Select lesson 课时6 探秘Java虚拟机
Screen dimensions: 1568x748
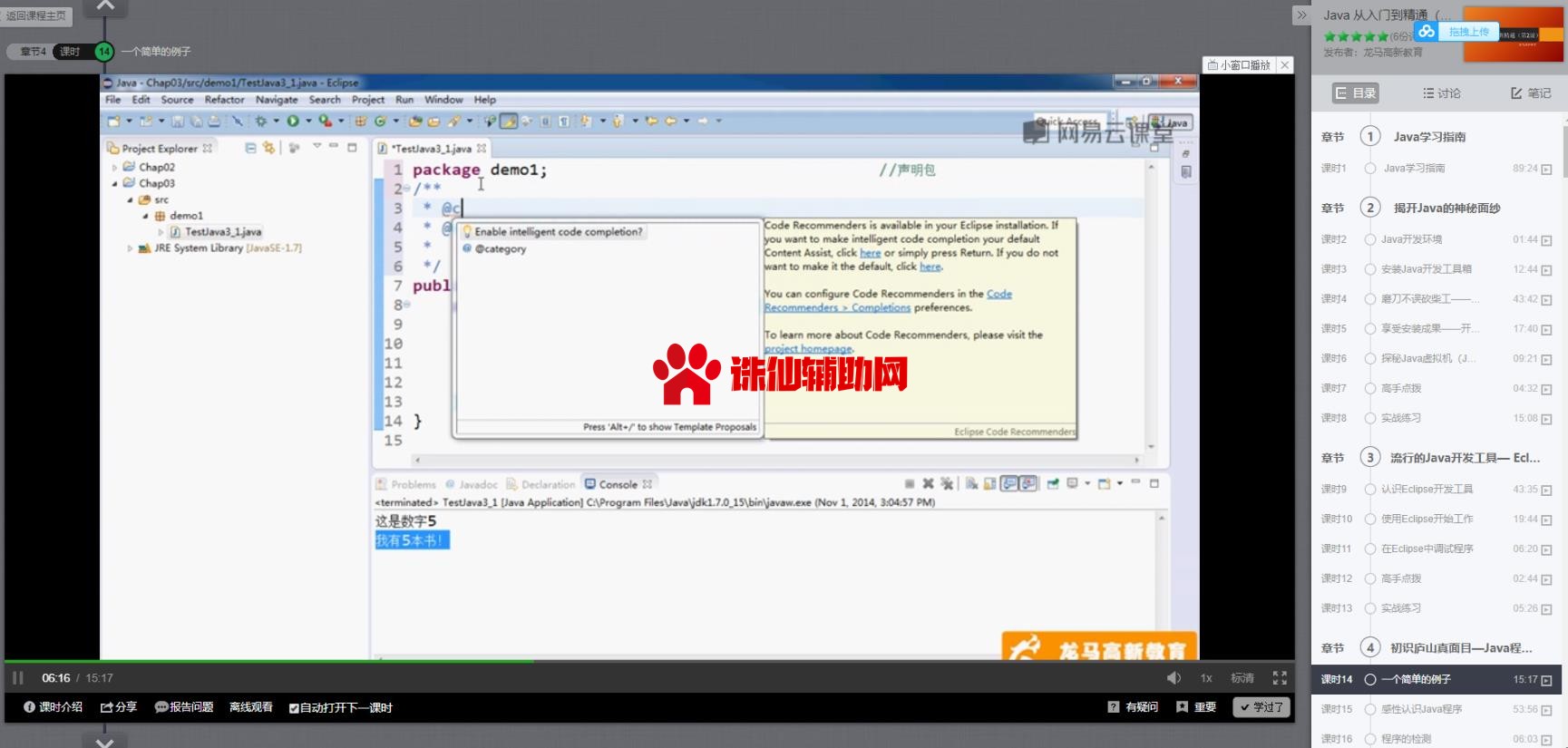[x=1437, y=359]
